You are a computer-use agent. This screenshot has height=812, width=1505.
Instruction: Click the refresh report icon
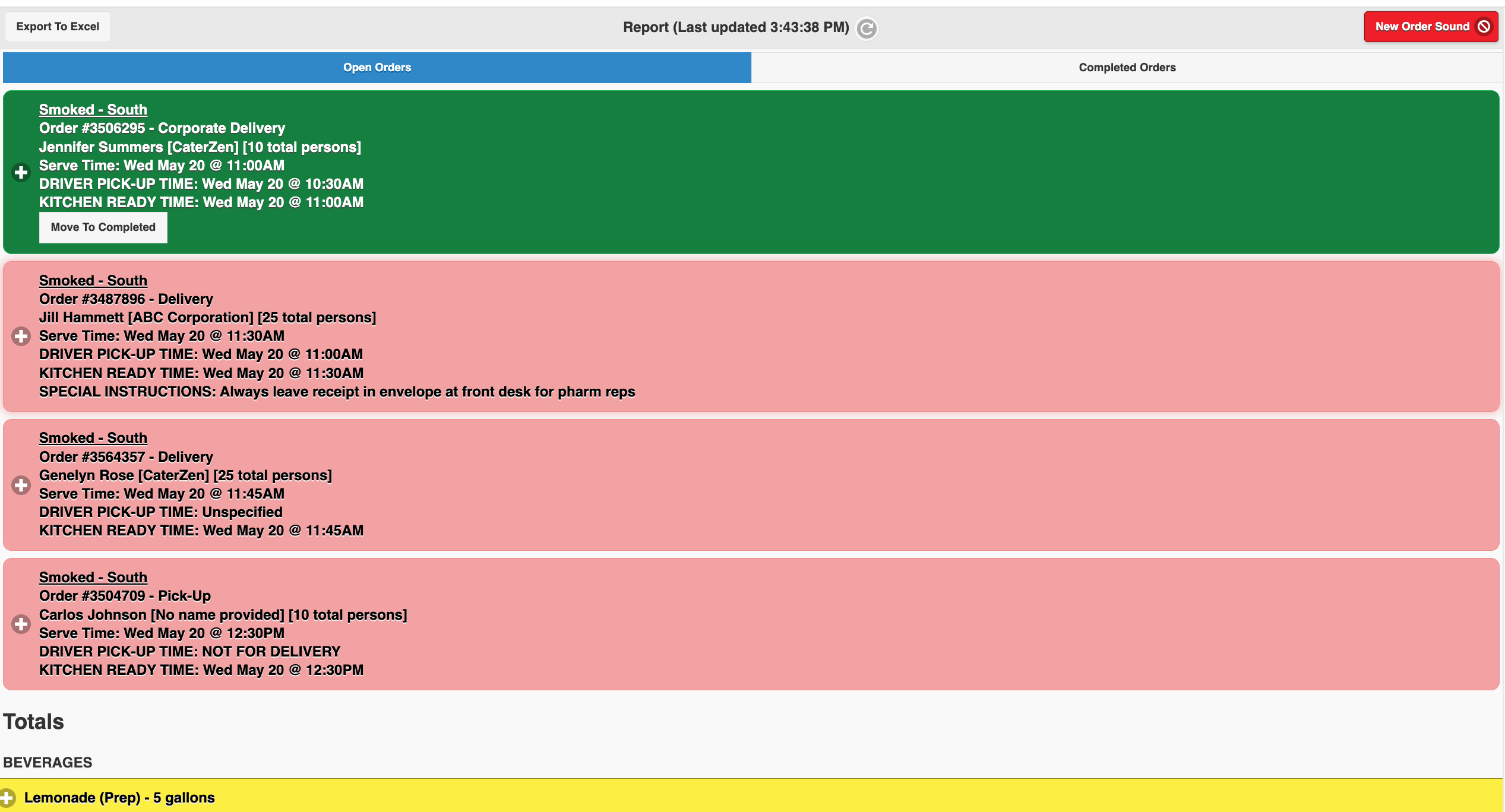click(x=867, y=28)
